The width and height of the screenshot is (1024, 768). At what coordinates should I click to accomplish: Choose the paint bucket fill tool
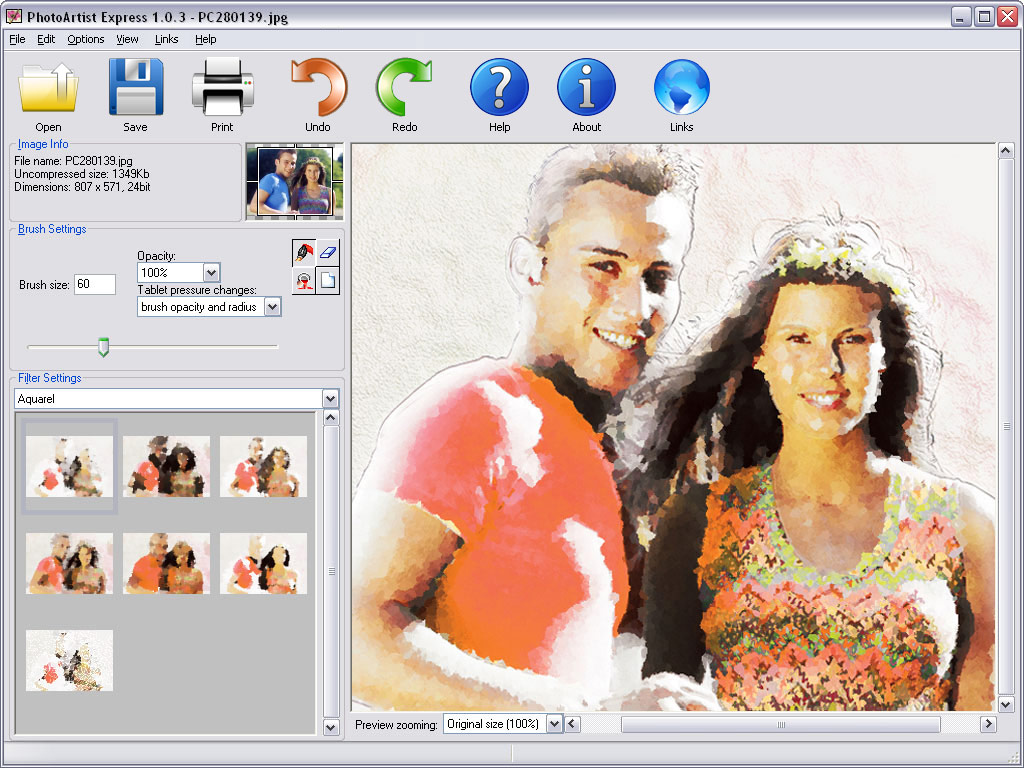point(304,281)
